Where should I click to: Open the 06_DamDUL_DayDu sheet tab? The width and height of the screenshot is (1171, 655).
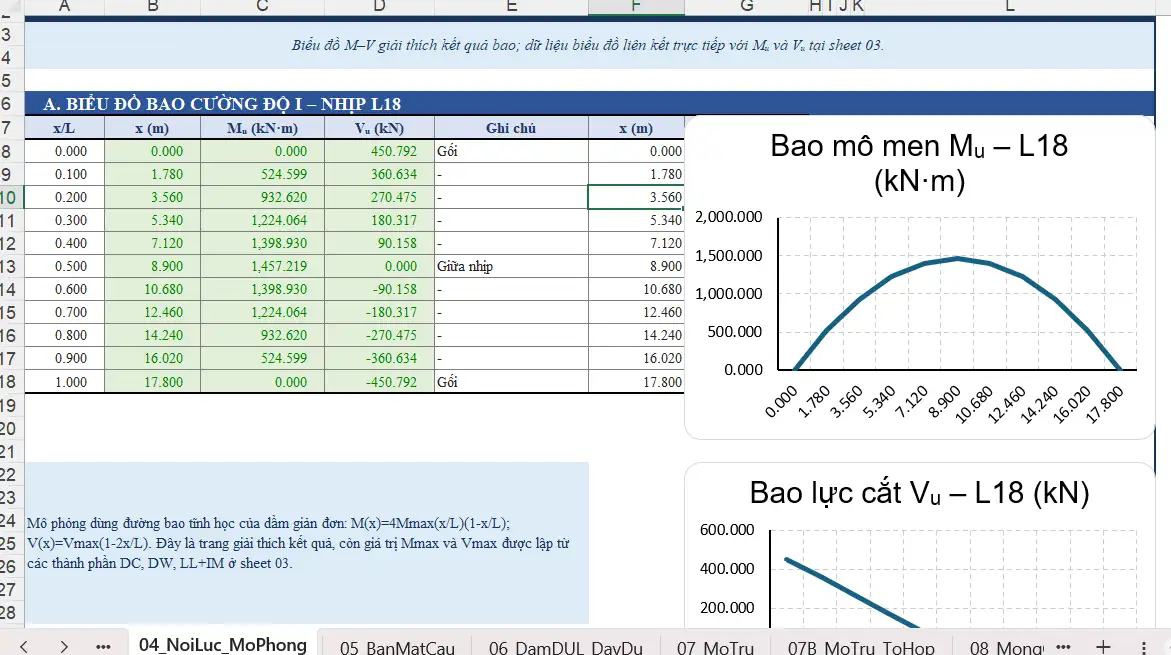[565, 648]
